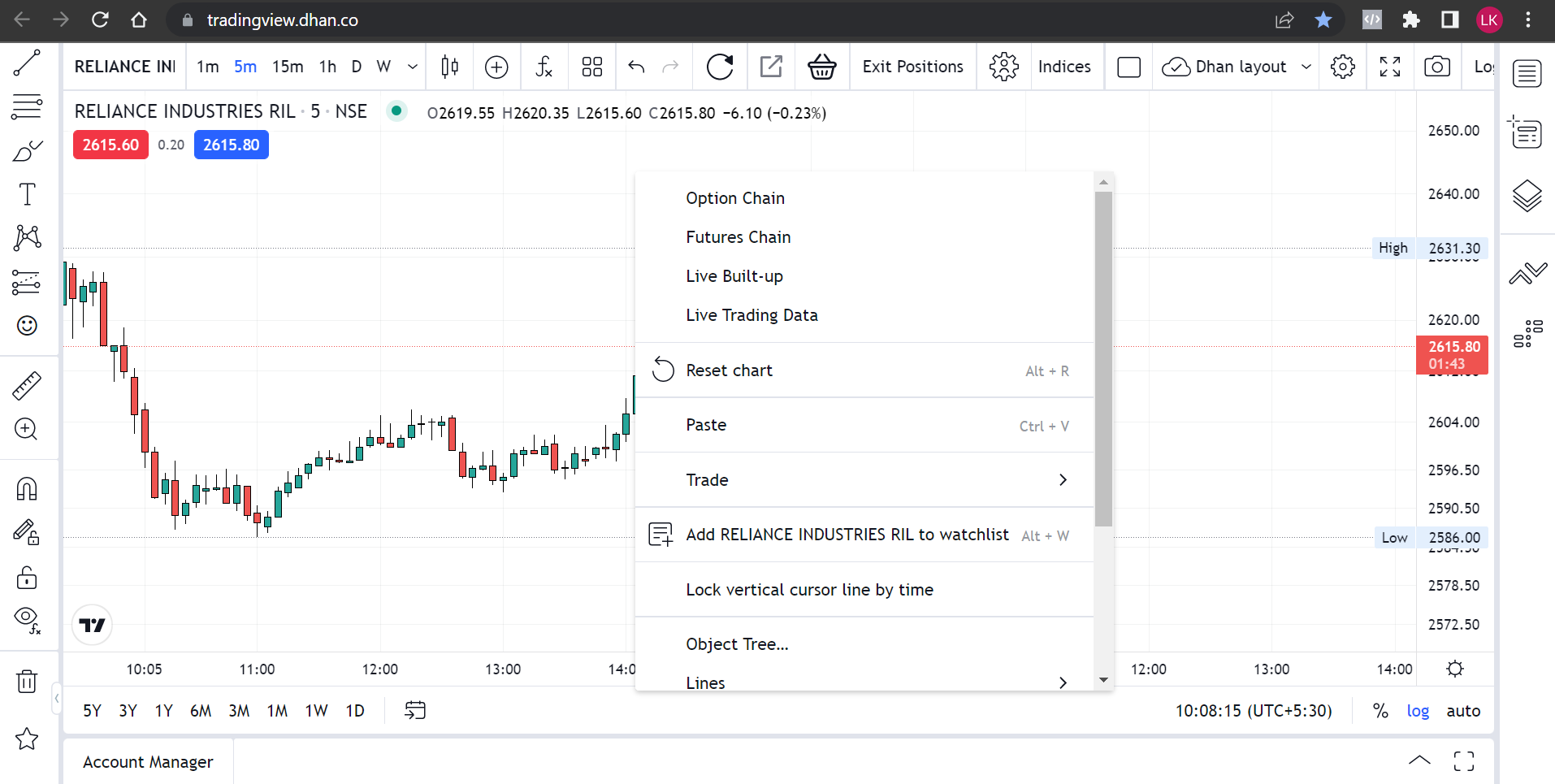Viewport: 1555px width, 784px height.
Task: Click the context menu scrollbar
Action: 1103,359
